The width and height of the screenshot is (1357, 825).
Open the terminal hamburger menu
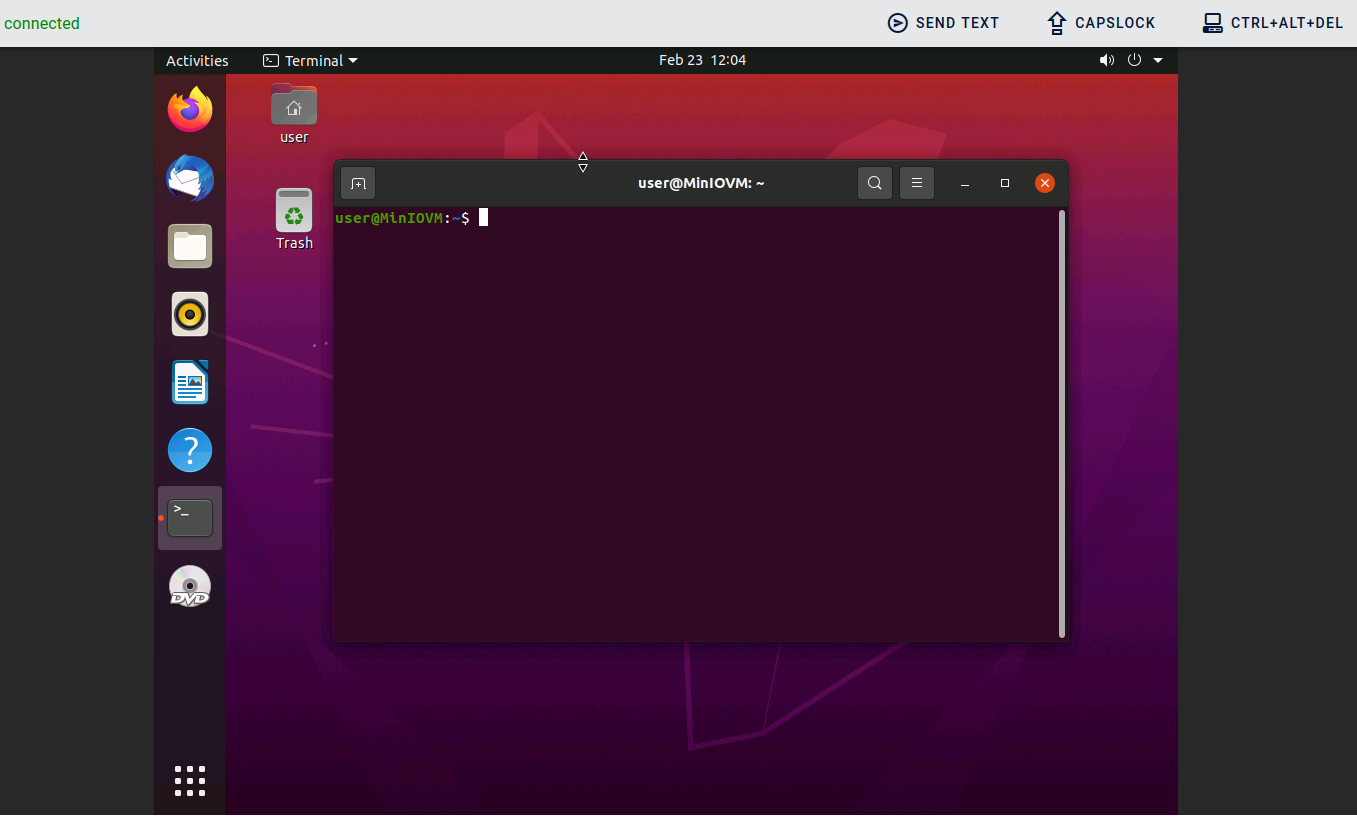coord(916,183)
